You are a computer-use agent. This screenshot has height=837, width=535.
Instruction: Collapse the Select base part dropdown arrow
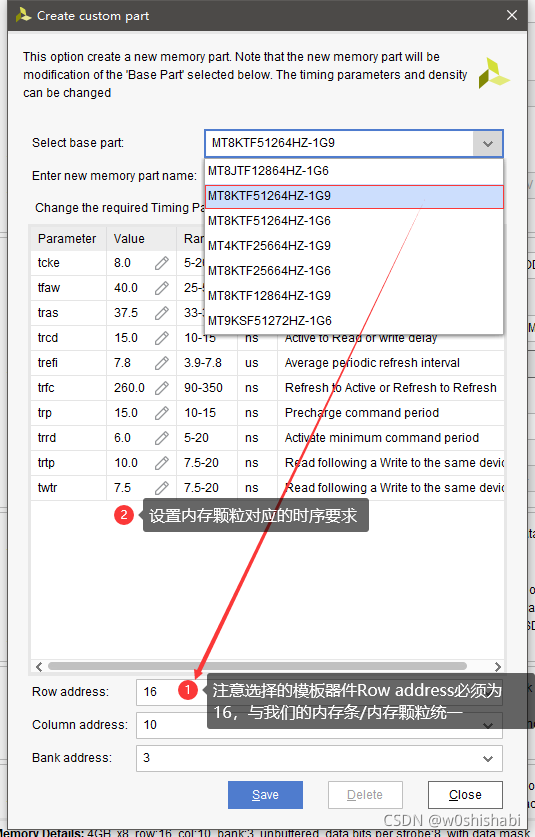pos(487,144)
